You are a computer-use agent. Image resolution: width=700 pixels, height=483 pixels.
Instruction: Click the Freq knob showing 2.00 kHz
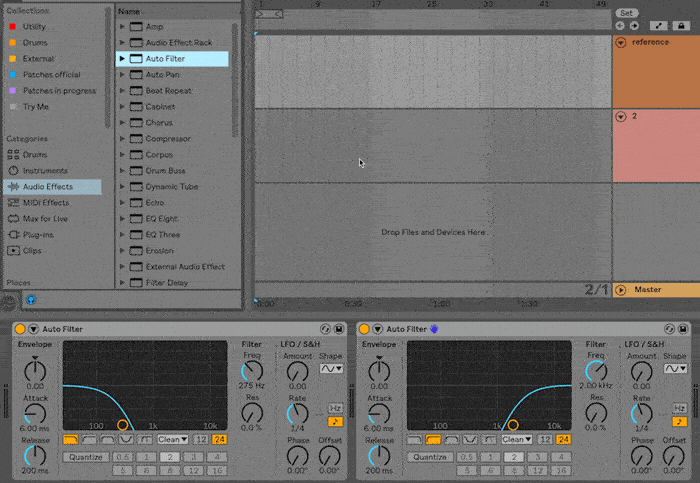point(596,371)
